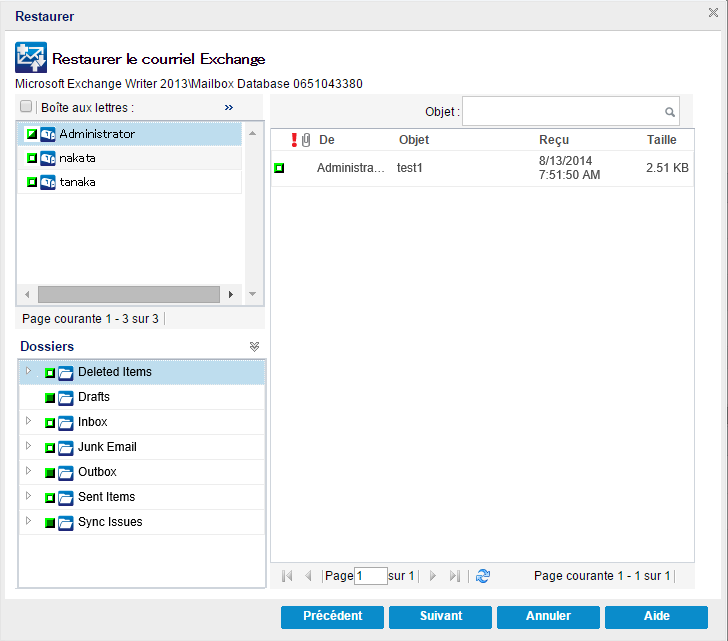Image resolution: width=728 pixels, height=641 pixels.
Task: Toggle the nakata mailbox selection checkbox
Action: click(31, 158)
